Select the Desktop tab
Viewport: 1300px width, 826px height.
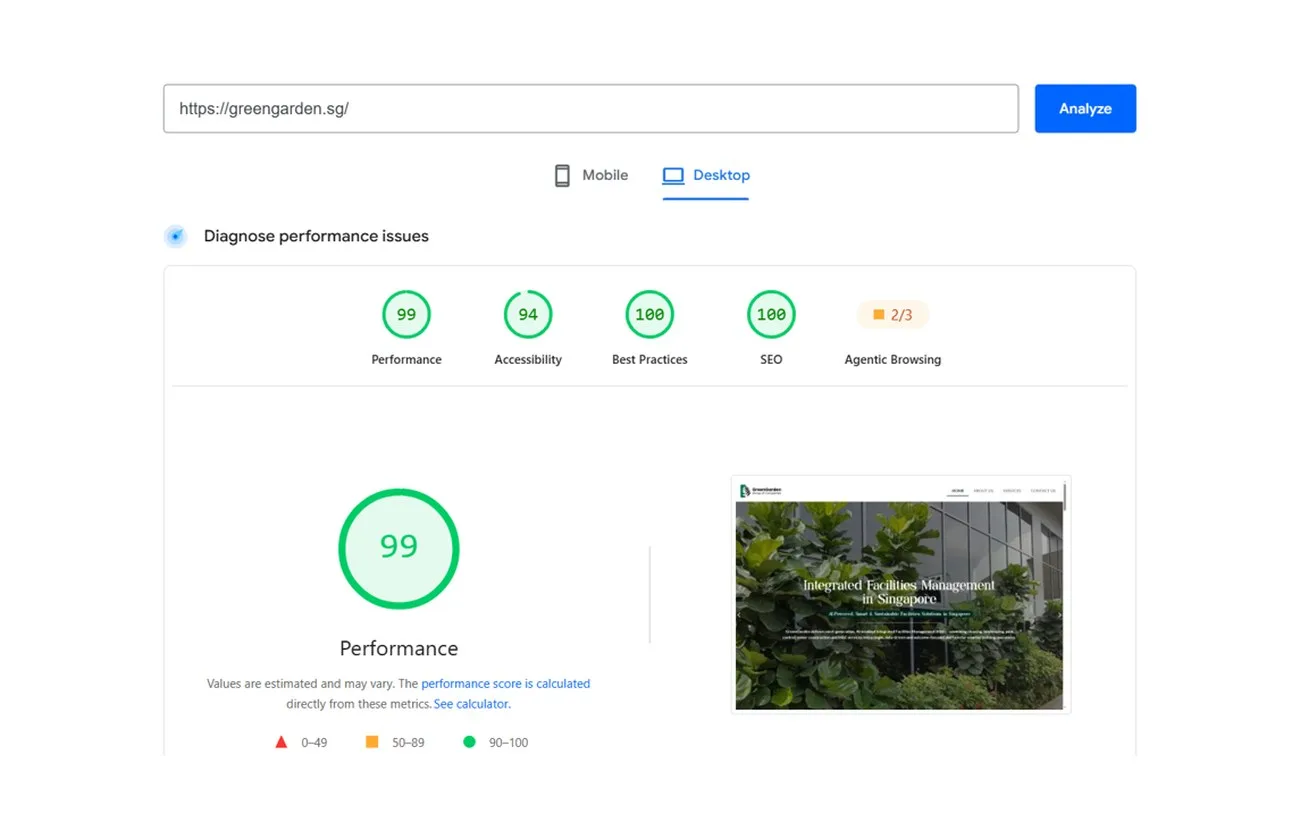coord(705,176)
